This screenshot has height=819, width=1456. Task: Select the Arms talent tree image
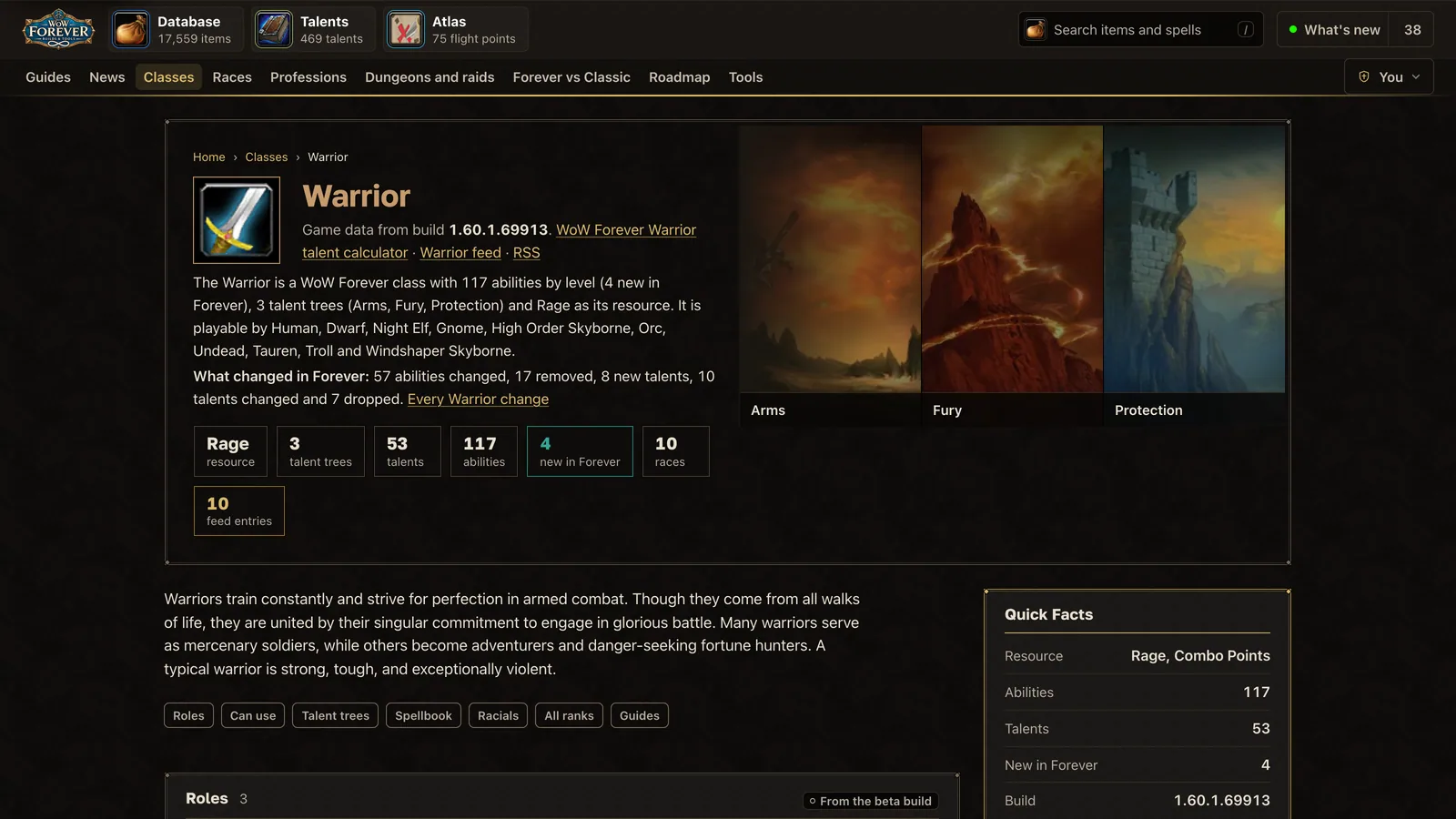[830, 275]
